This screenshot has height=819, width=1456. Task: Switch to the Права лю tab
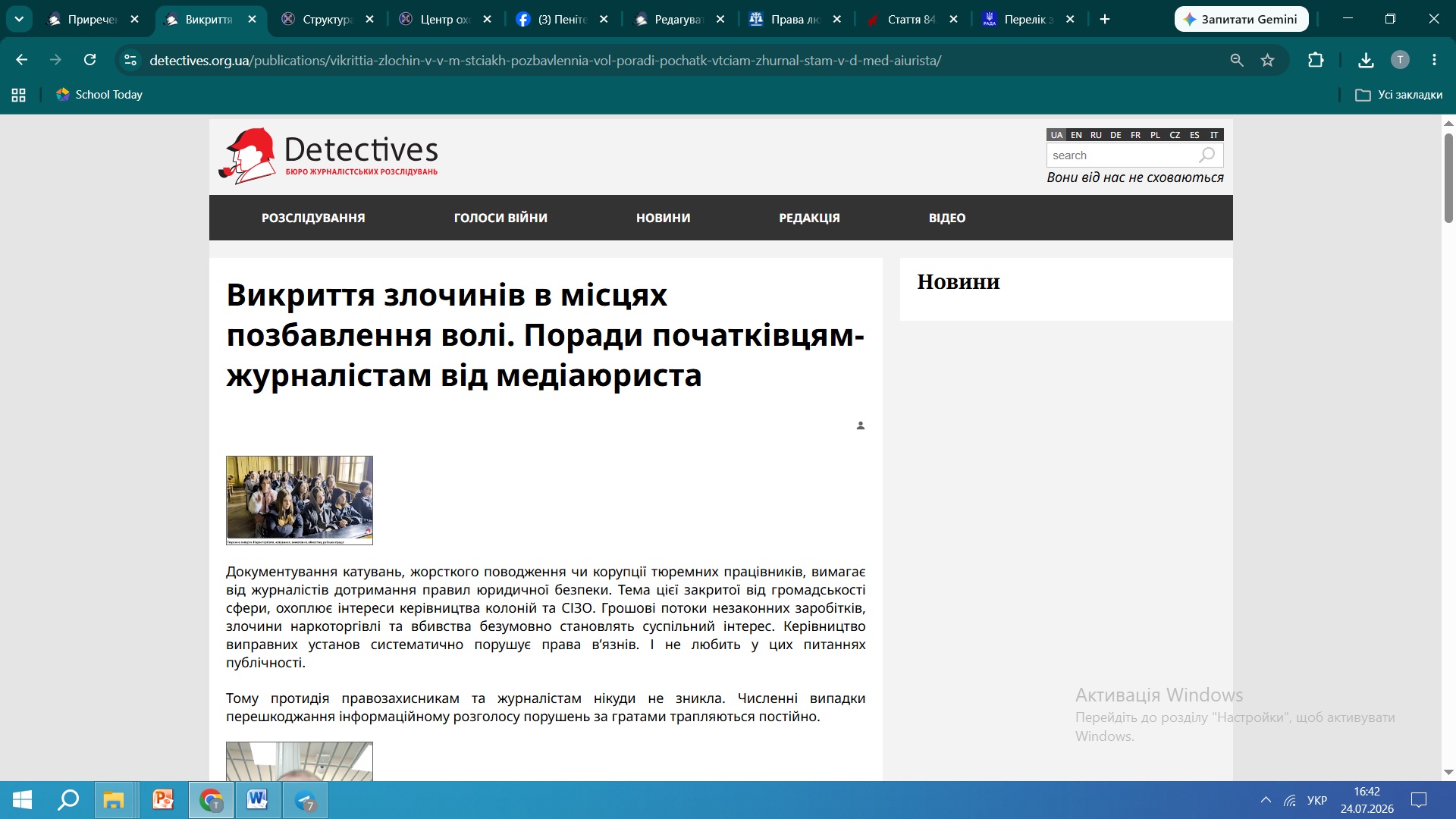click(796, 19)
